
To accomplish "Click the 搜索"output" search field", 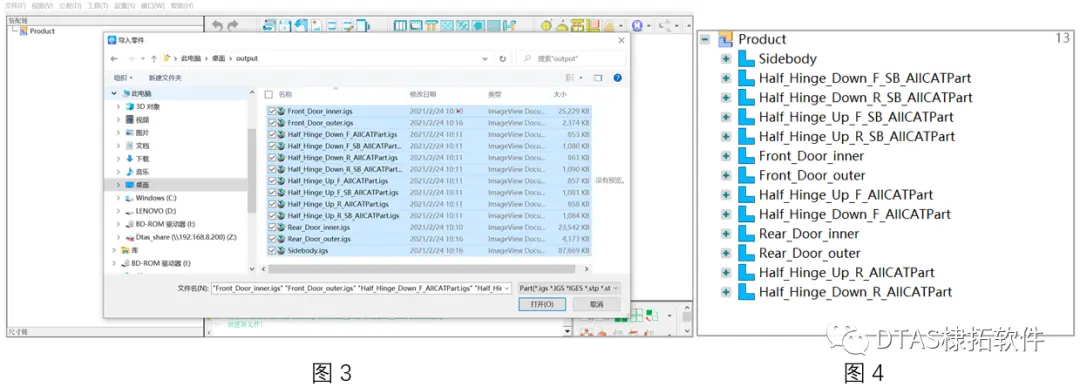I will tap(572, 59).
